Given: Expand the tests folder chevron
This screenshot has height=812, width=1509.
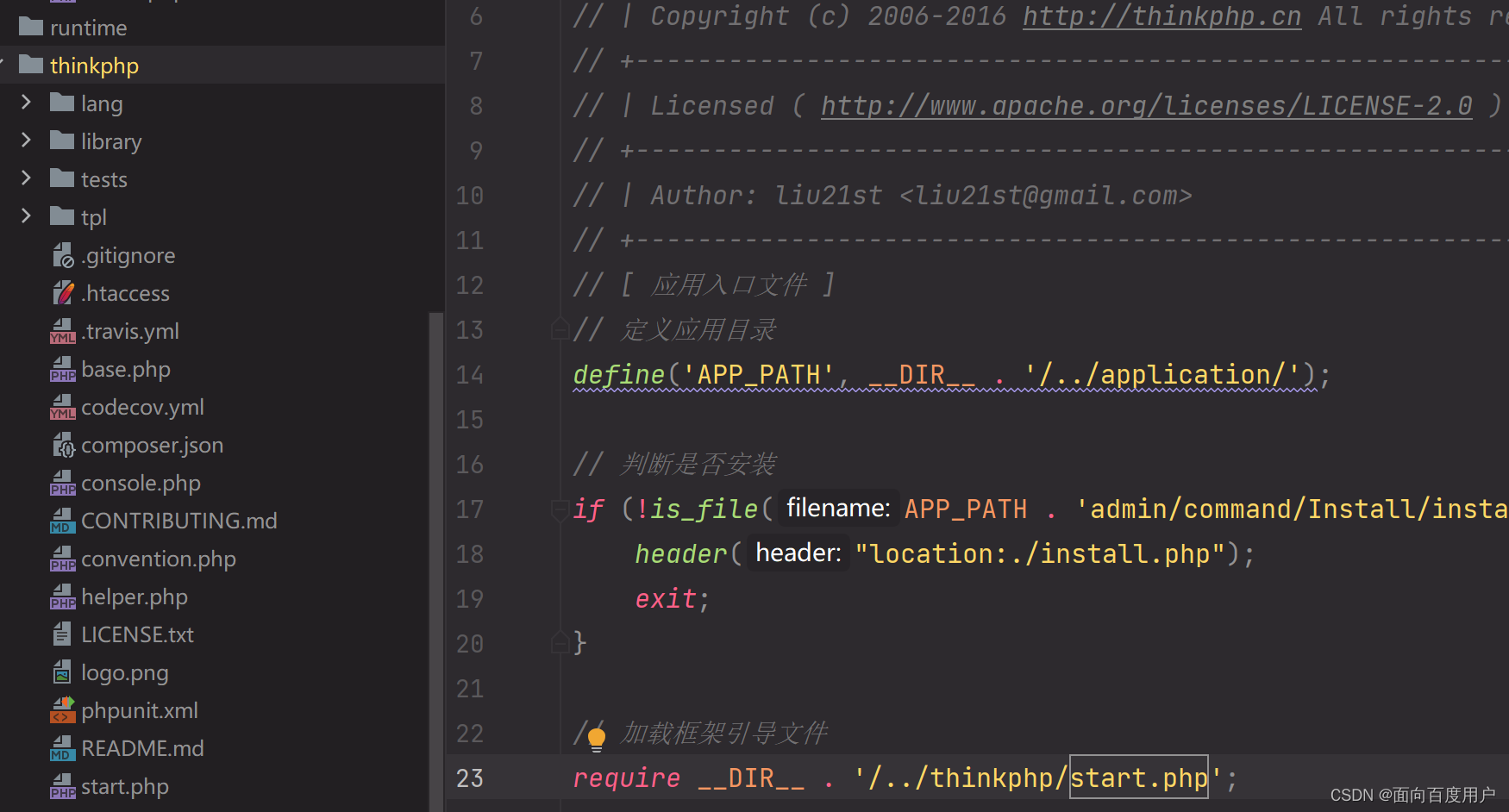Looking at the screenshot, I should coord(26,178).
